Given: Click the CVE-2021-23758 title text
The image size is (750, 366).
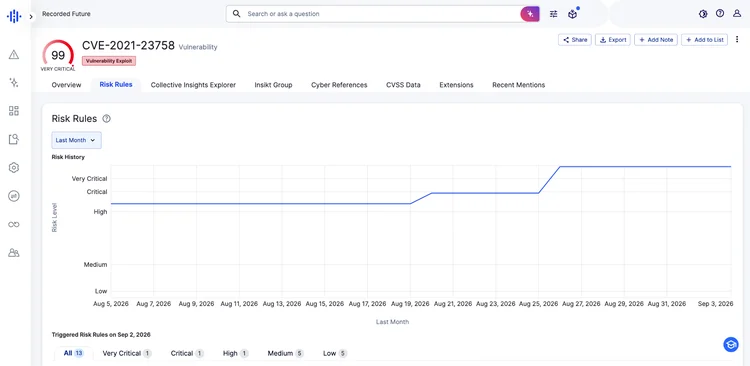Looking at the screenshot, I should pos(128,45).
